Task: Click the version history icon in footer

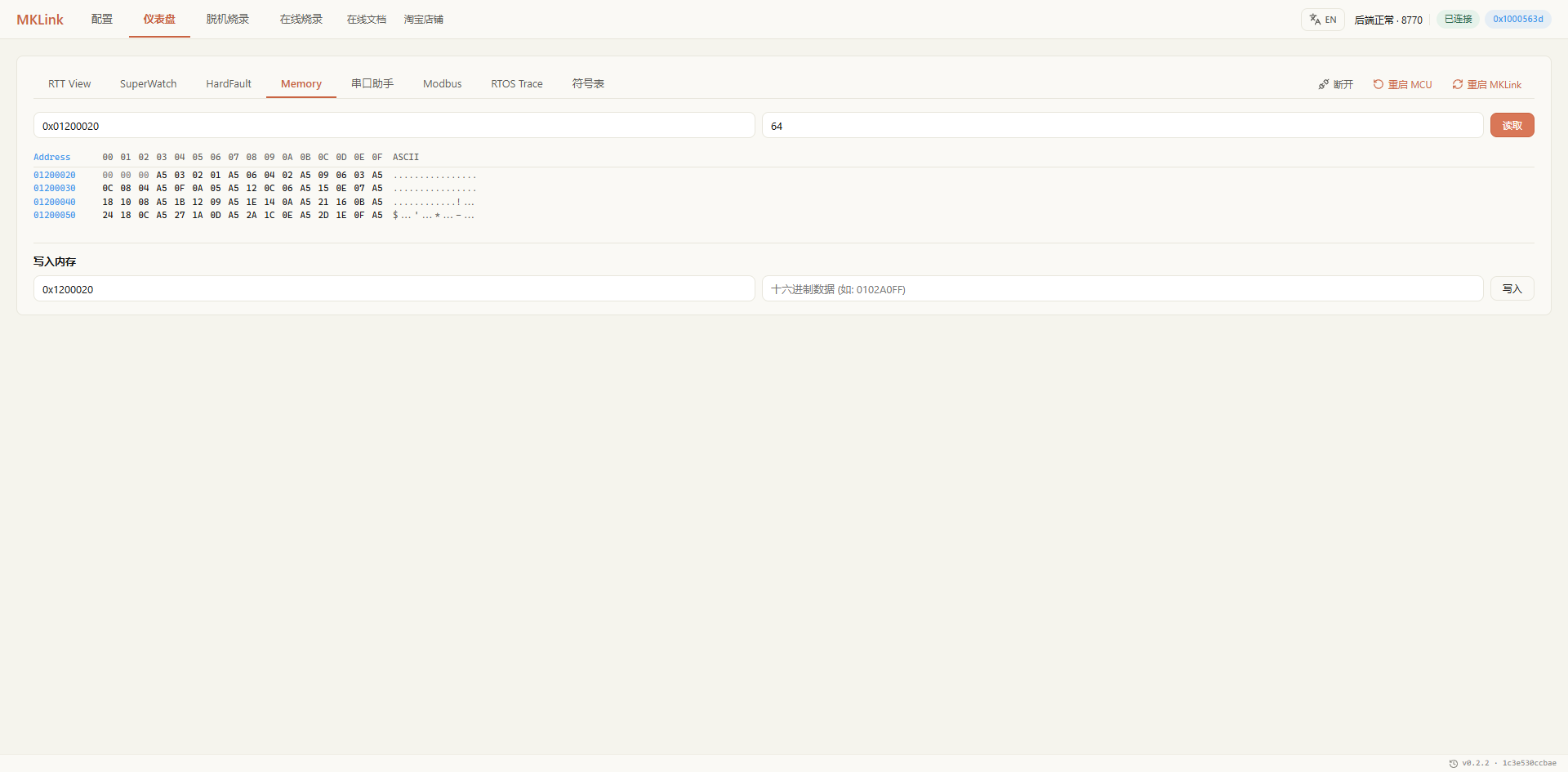Action: click(1453, 763)
